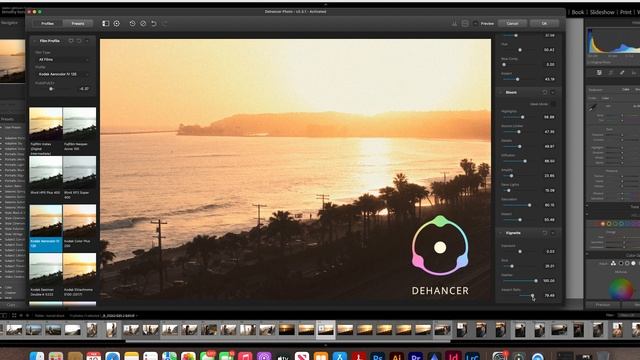Toggle the checkbox under the Bloom header
This screenshot has height=360, width=640.
pyautogui.click(x=553, y=104)
